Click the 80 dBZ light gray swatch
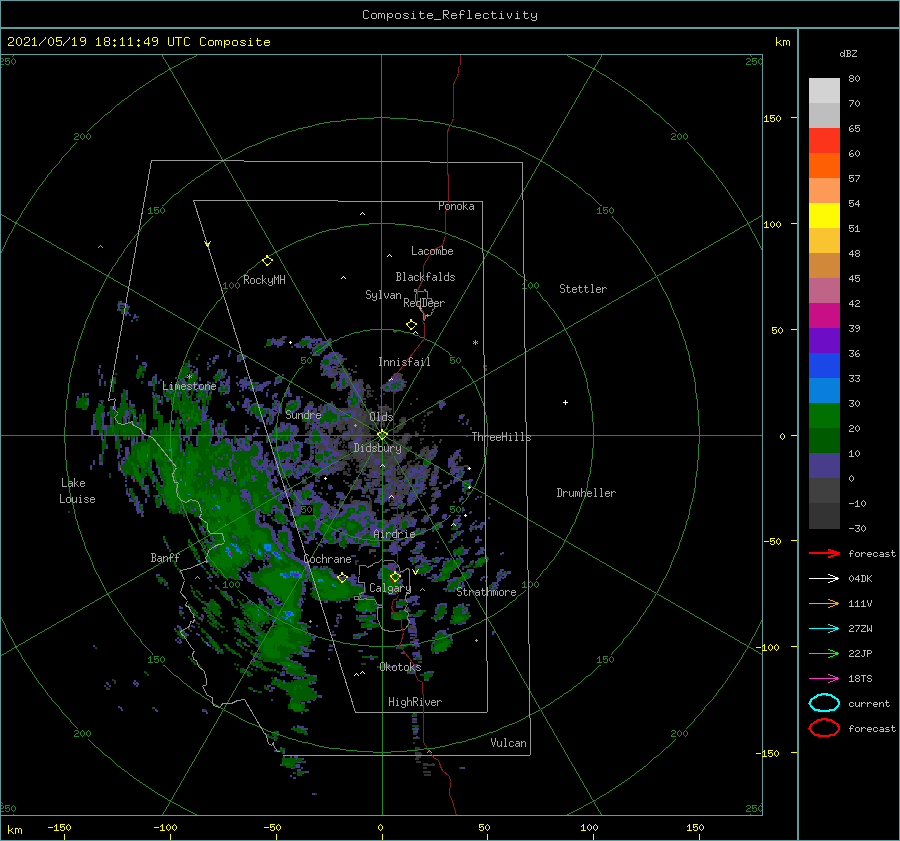This screenshot has height=841, width=900. (824, 90)
